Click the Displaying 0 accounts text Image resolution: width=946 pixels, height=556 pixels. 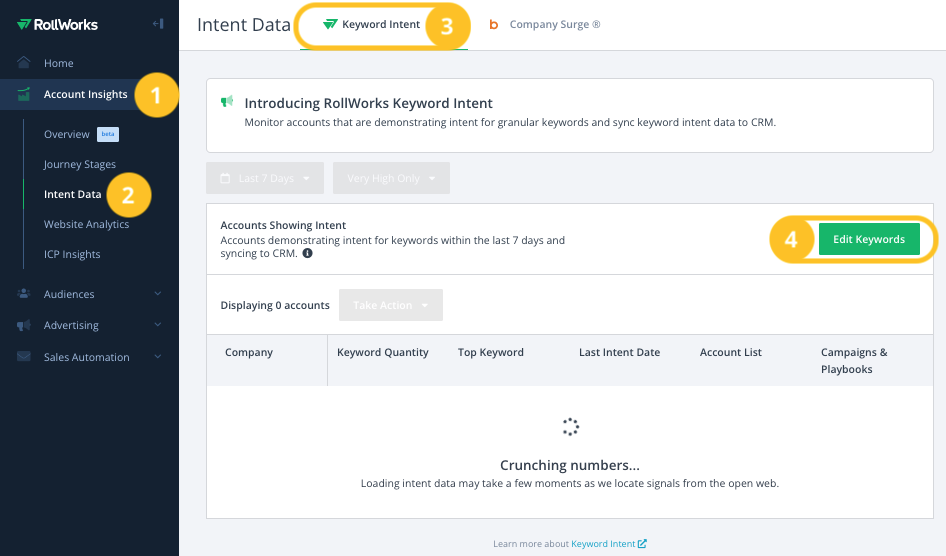[x=275, y=305]
